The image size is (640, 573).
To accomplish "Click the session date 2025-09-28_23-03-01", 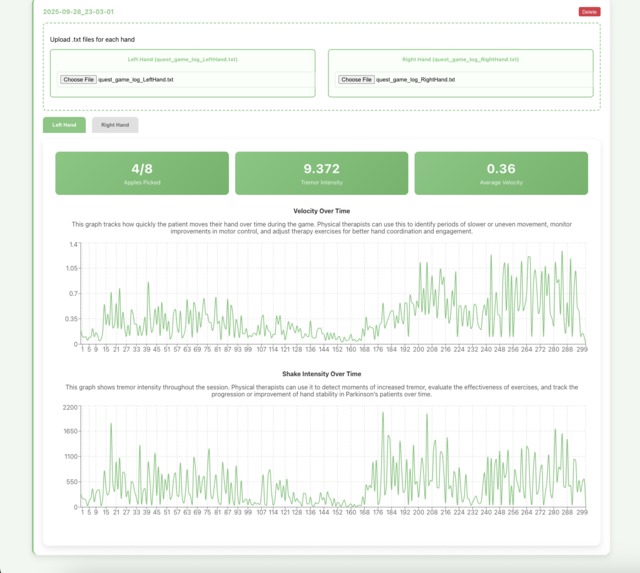I will tap(78, 12).
